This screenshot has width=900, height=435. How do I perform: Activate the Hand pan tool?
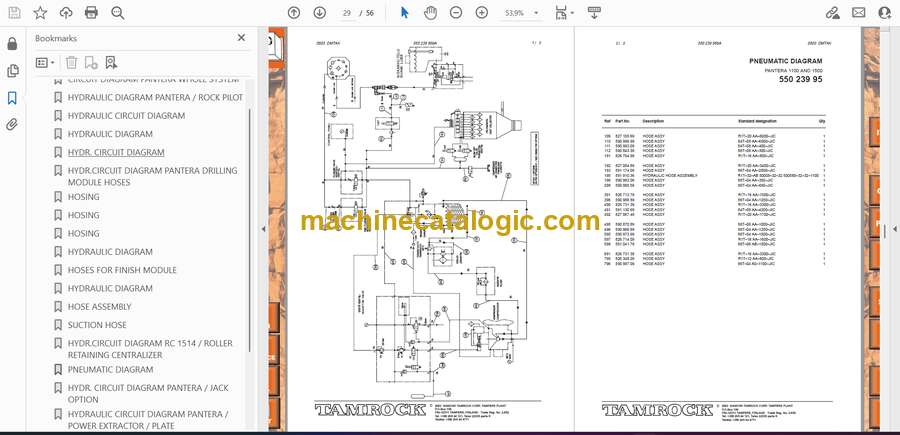point(430,13)
